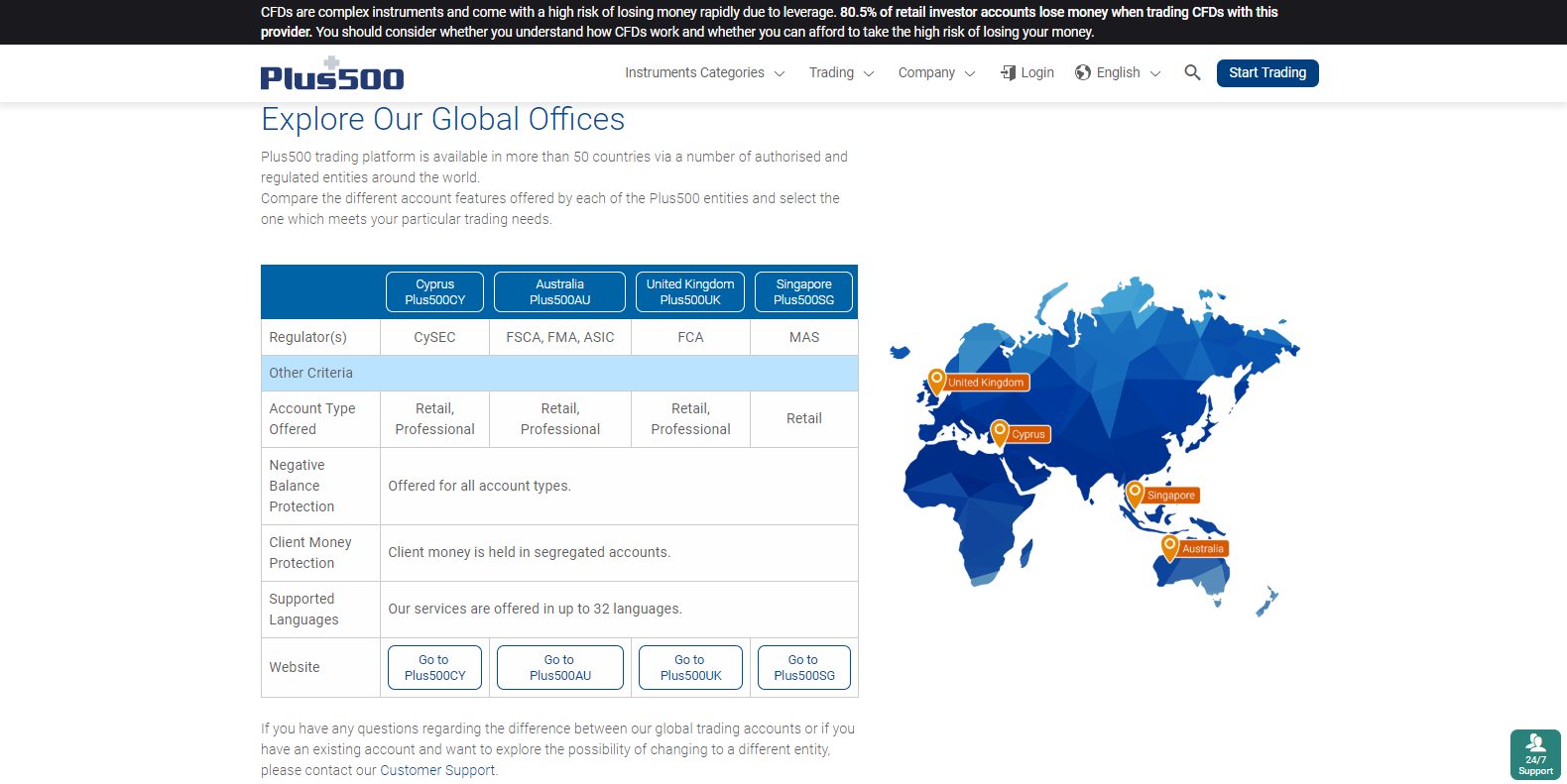The height and width of the screenshot is (784, 1567).
Task: Select the Cyprus Plus500CY header button
Action: [x=434, y=291]
